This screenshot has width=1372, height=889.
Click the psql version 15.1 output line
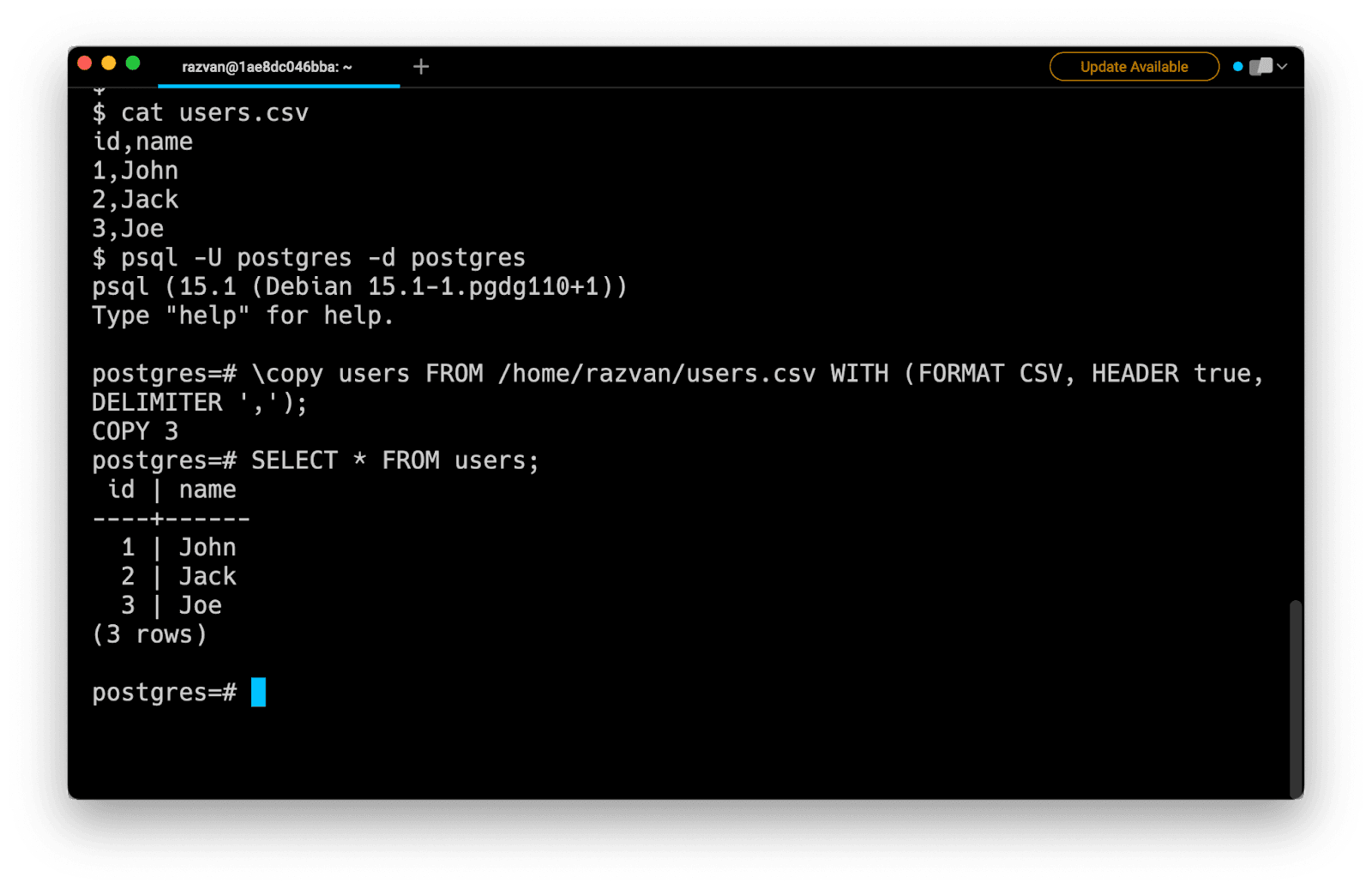point(359,286)
